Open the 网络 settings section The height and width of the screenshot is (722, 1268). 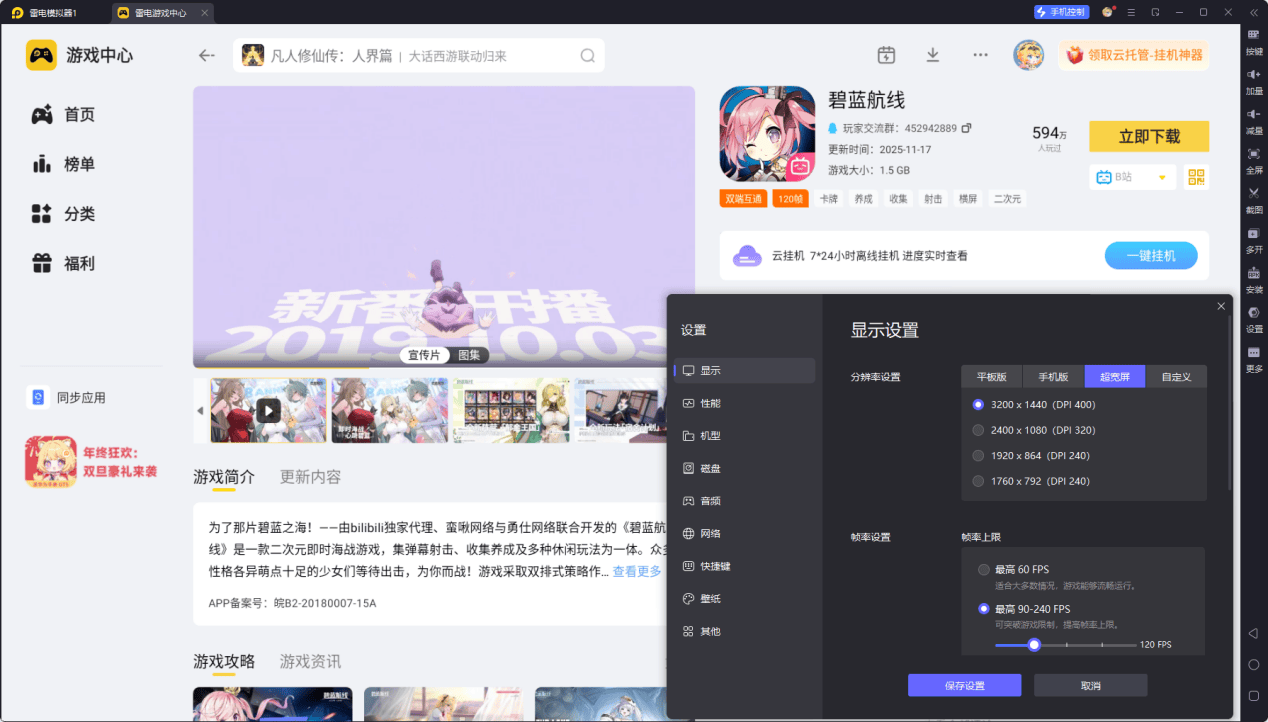click(744, 534)
